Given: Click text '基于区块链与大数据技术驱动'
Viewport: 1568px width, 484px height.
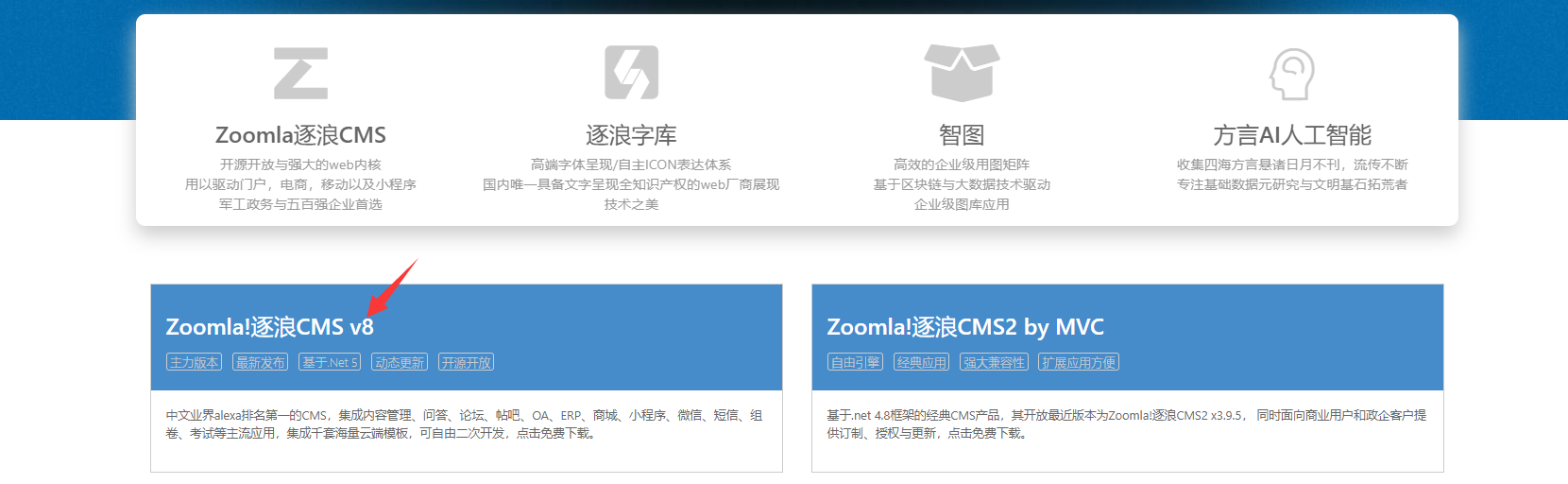Looking at the screenshot, I should tap(962, 184).
